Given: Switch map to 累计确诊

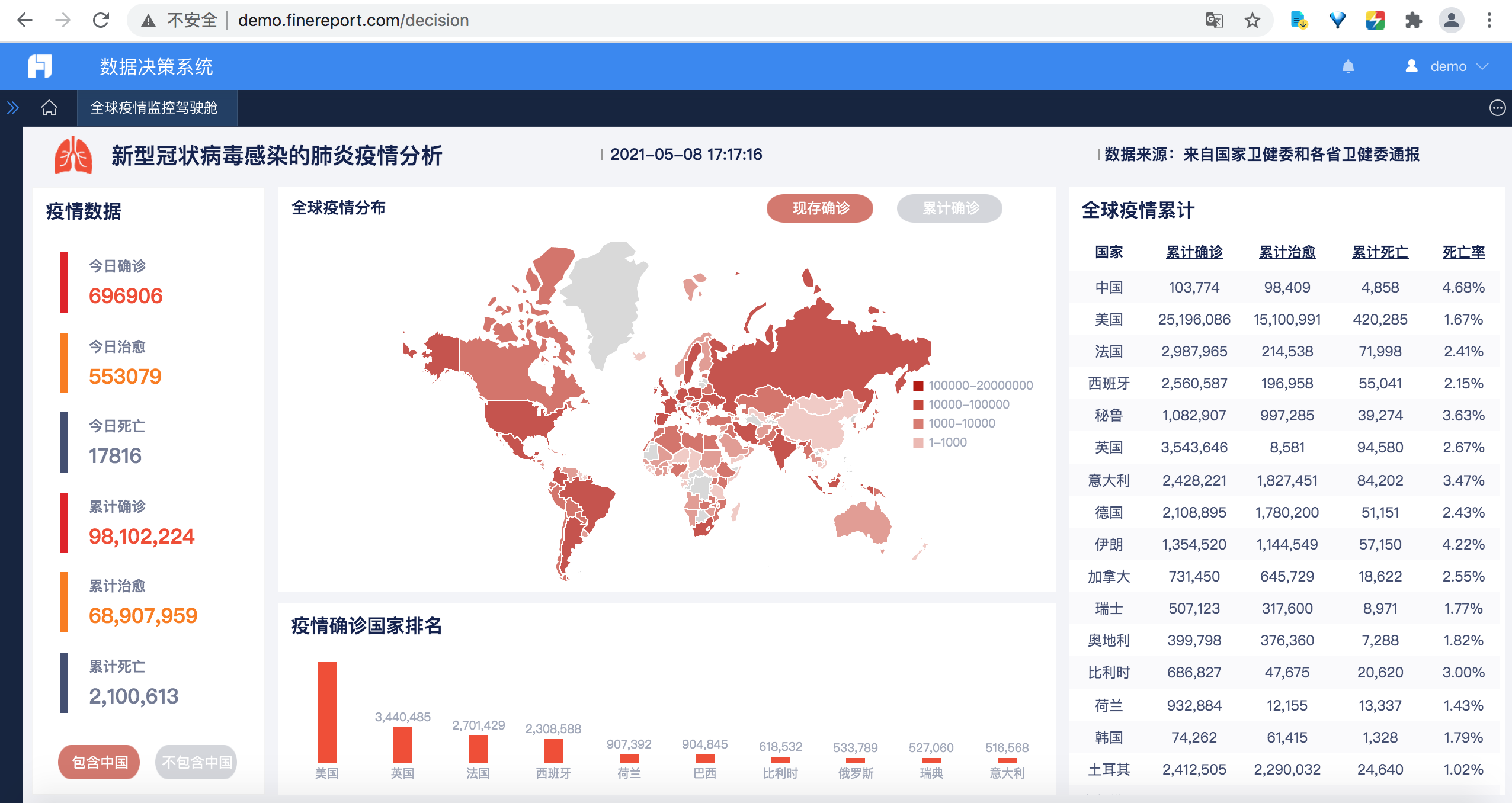Looking at the screenshot, I should point(949,208).
